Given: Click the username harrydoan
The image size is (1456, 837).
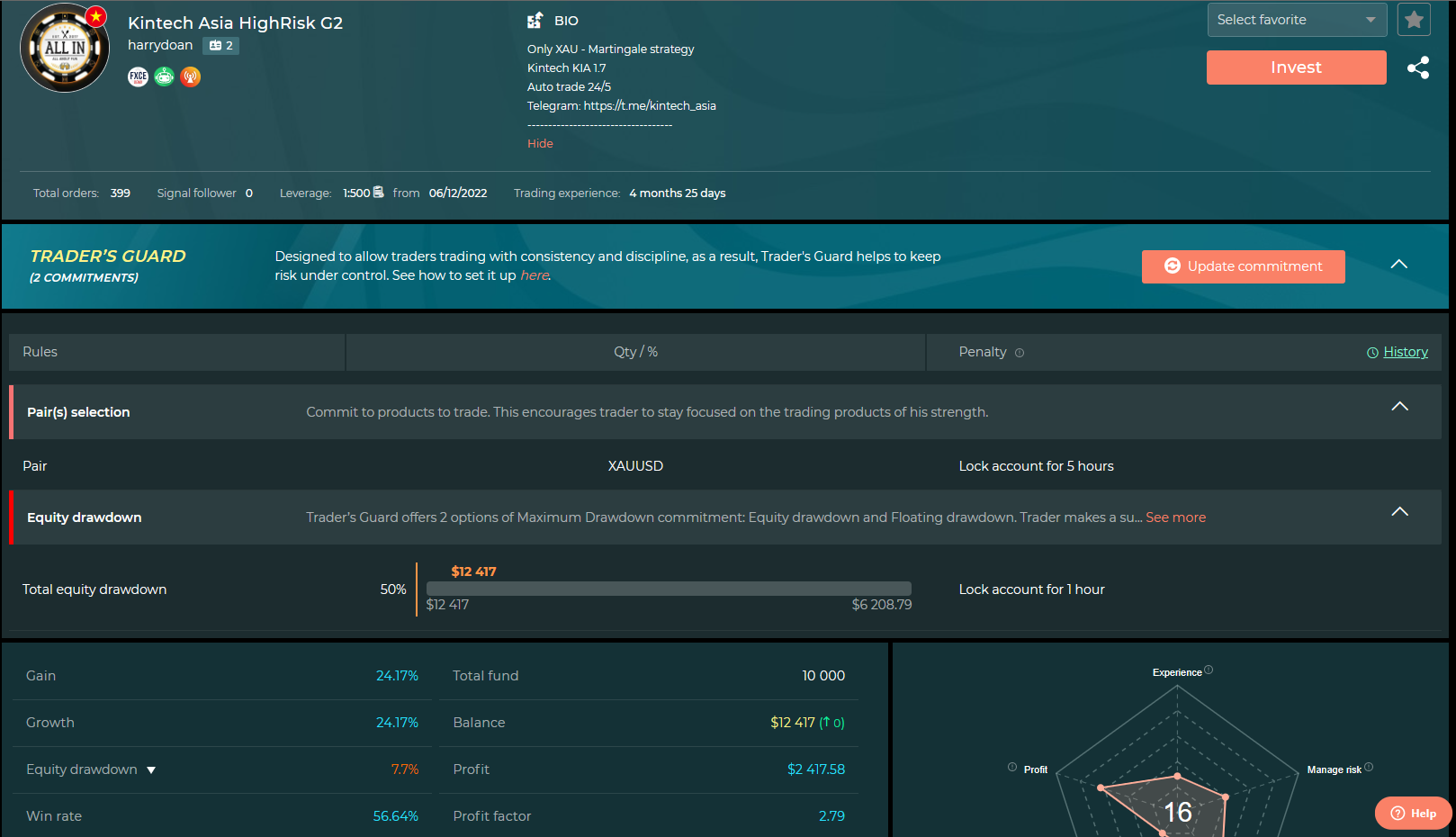Looking at the screenshot, I should [160, 45].
